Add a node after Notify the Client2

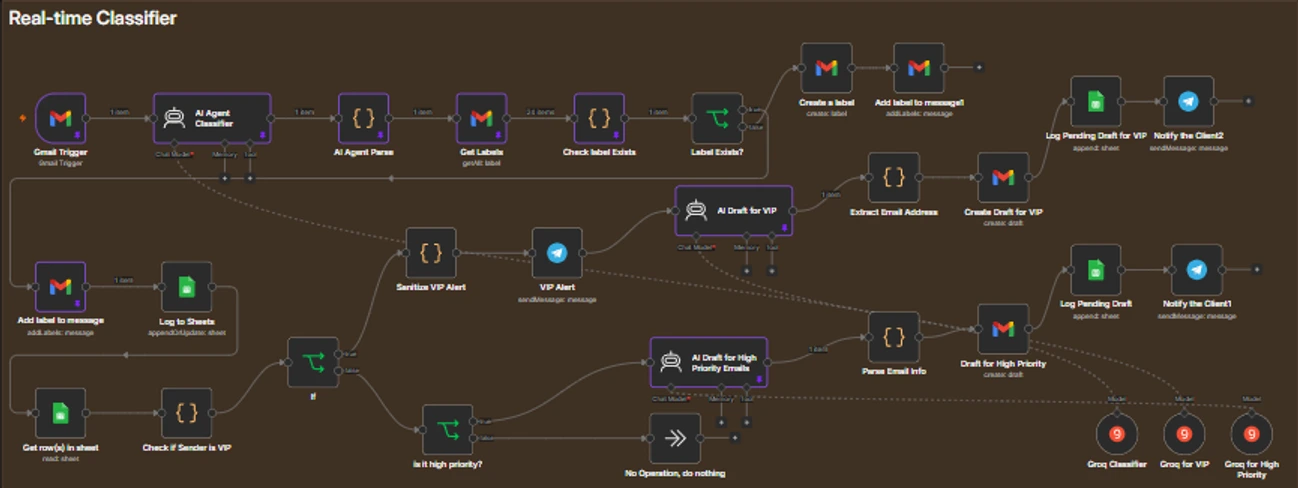point(1248,101)
